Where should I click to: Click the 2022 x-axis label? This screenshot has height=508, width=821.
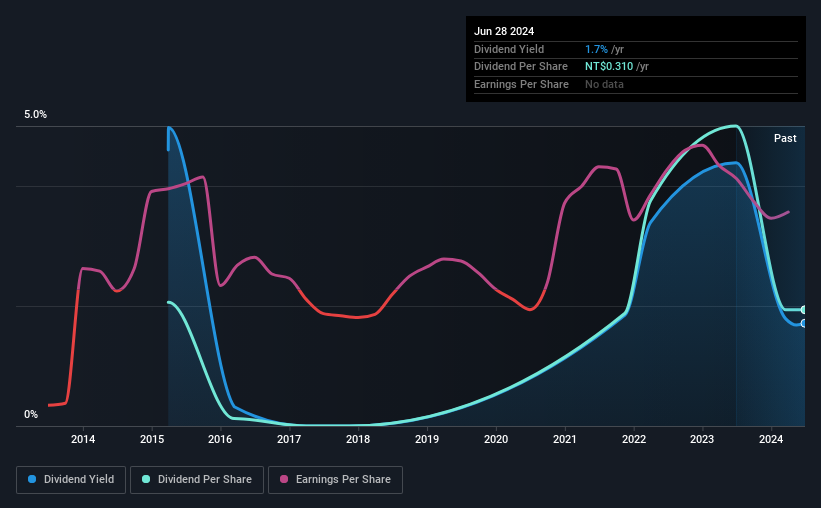click(x=634, y=439)
